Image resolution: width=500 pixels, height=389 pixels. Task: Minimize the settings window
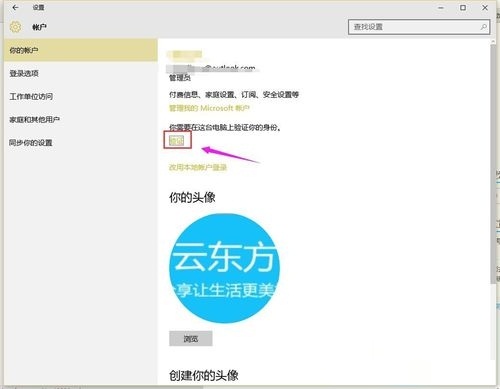(x=441, y=8)
